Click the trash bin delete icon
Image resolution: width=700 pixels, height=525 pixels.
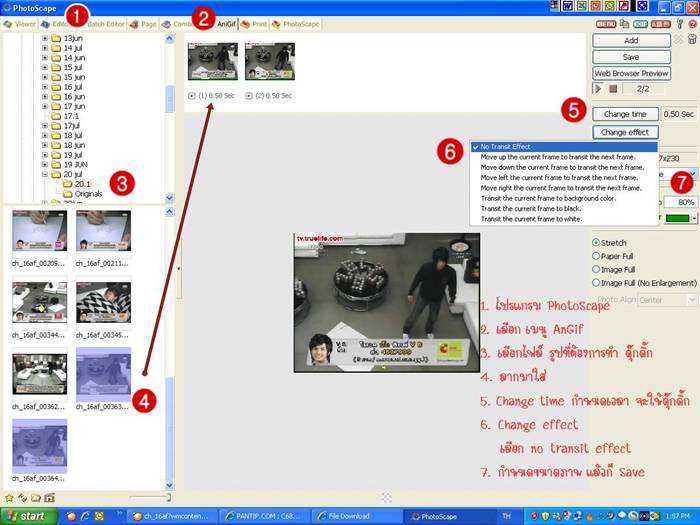pos(692,39)
